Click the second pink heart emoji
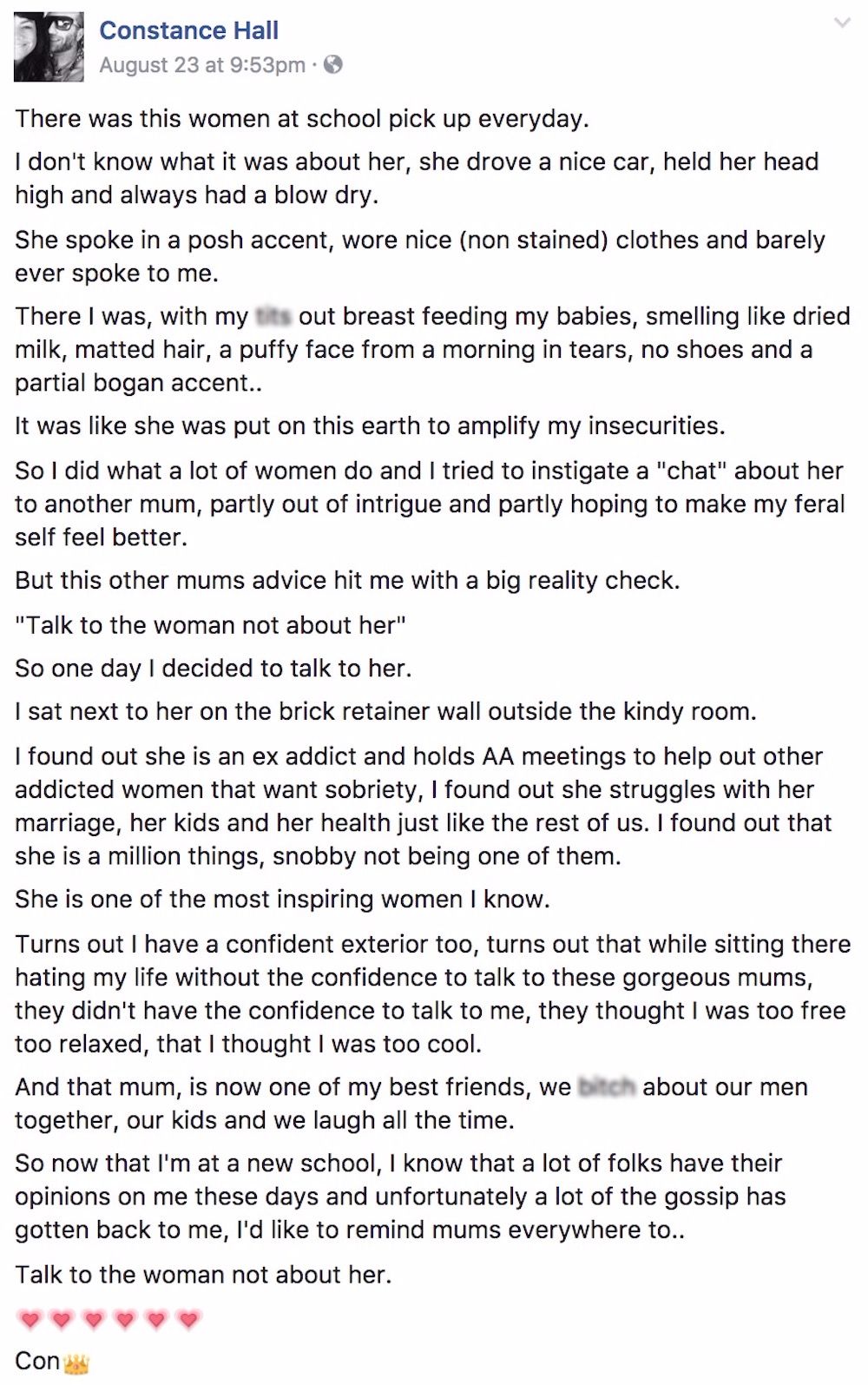The height and width of the screenshot is (1385, 868). [x=61, y=1320]
